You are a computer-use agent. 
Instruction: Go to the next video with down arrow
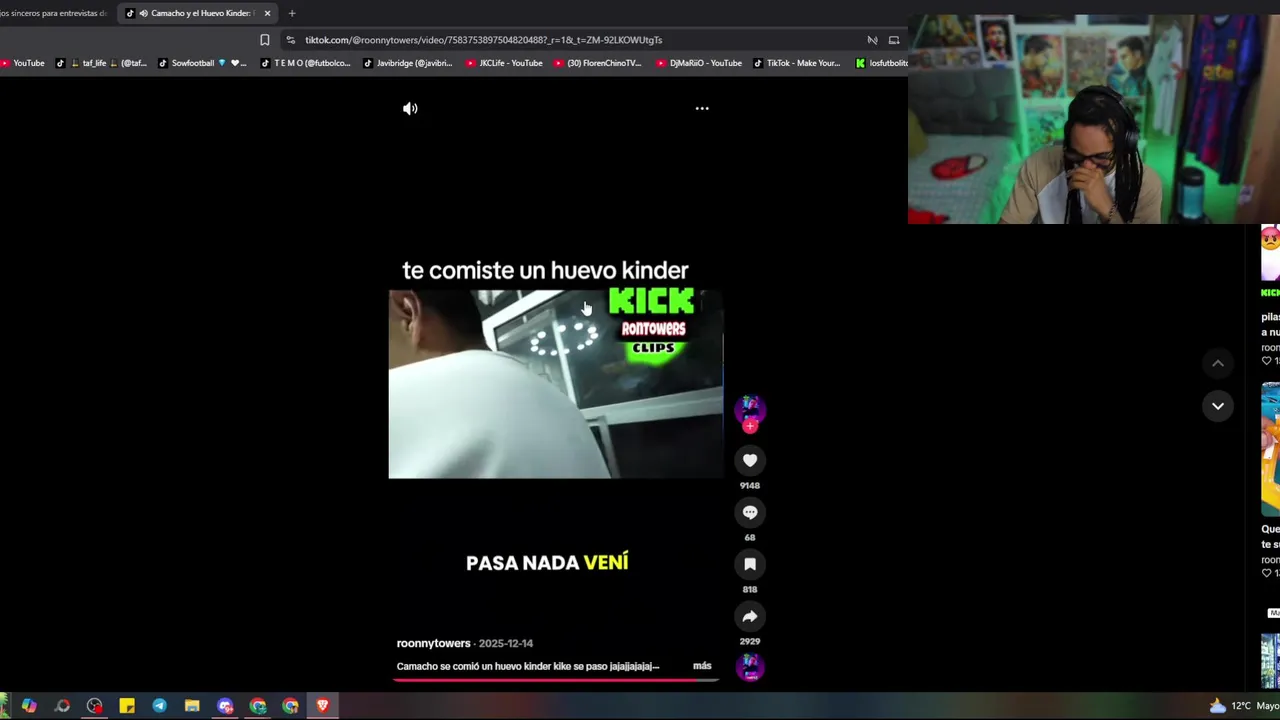(1218, 406)
